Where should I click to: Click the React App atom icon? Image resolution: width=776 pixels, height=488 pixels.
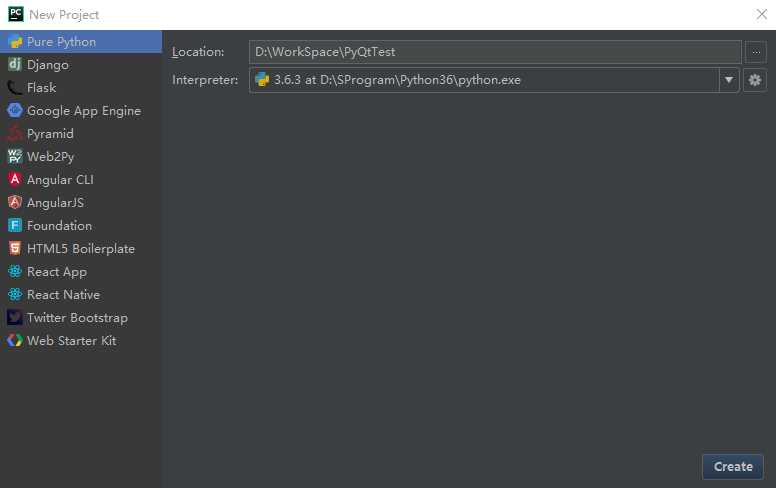tap(15, 271)
